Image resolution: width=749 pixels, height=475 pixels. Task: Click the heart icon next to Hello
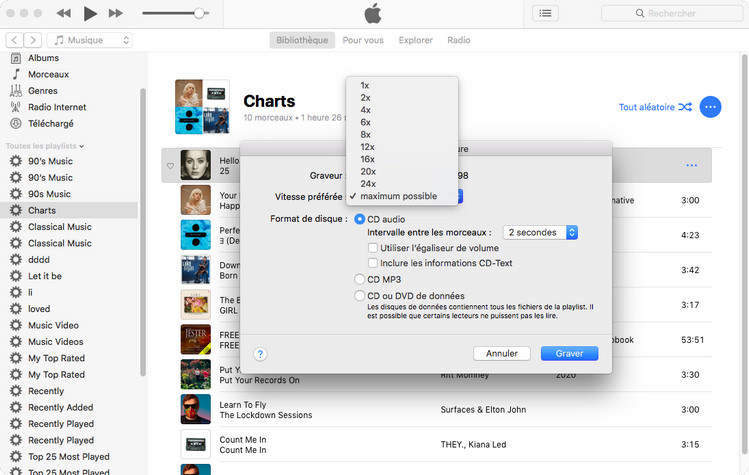tap(170, 165)
